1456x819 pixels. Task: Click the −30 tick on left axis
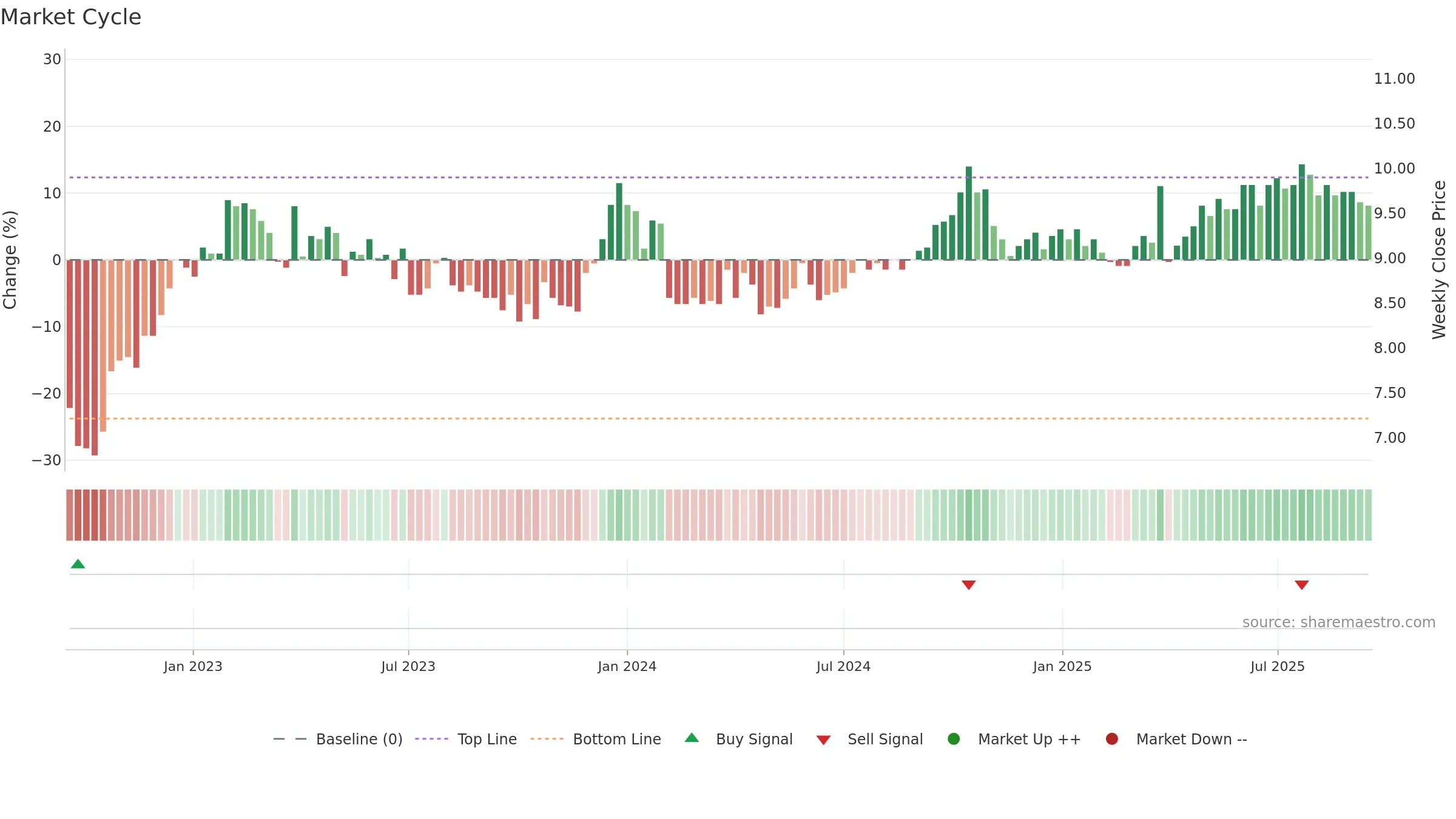coord(46,460)
